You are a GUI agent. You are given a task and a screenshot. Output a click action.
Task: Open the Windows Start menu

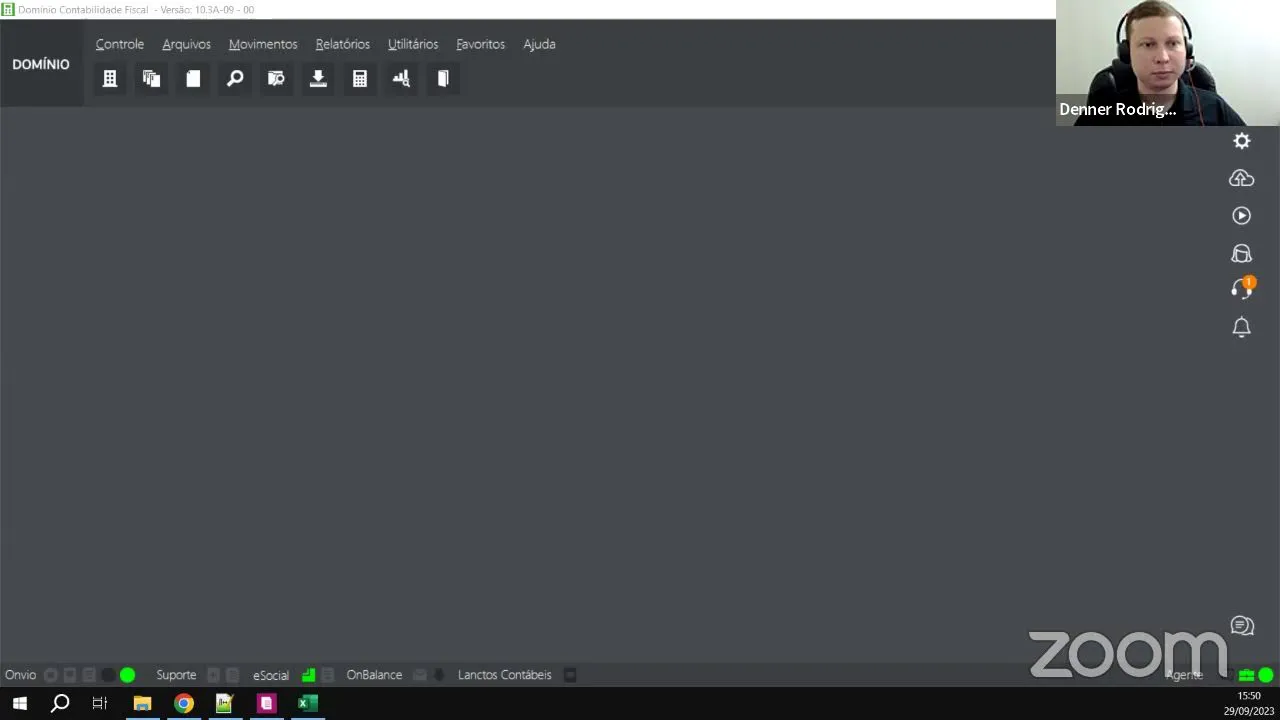click(19, 703)
